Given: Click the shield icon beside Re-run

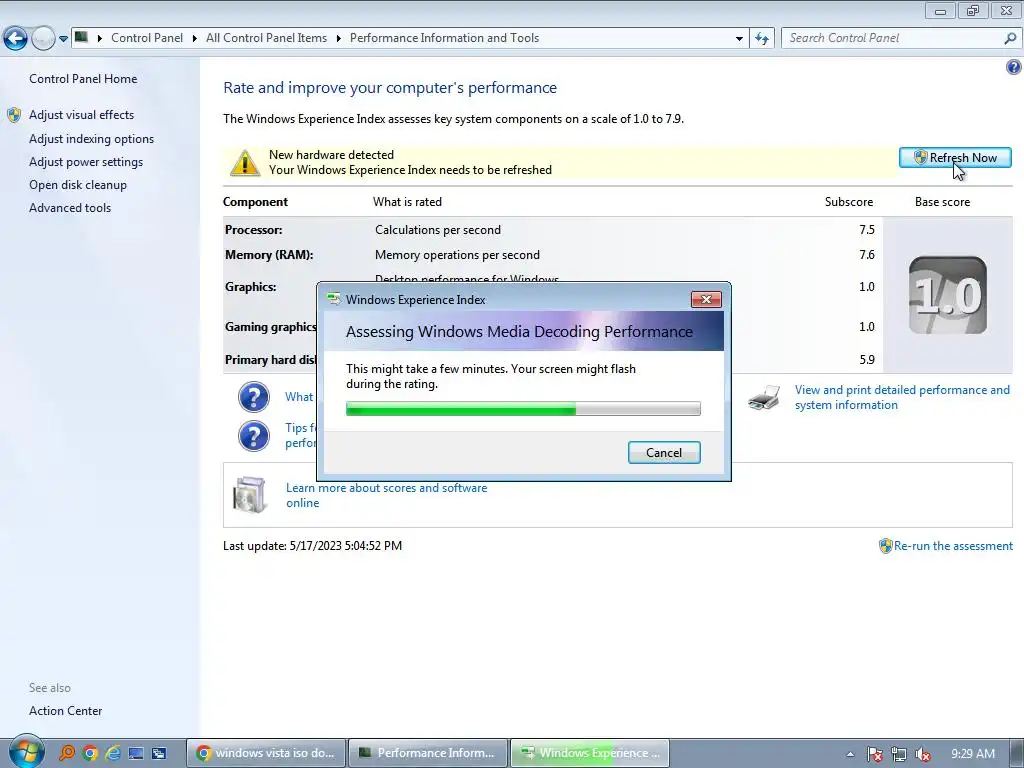Looking at the screenshot, I should (885, 546).
